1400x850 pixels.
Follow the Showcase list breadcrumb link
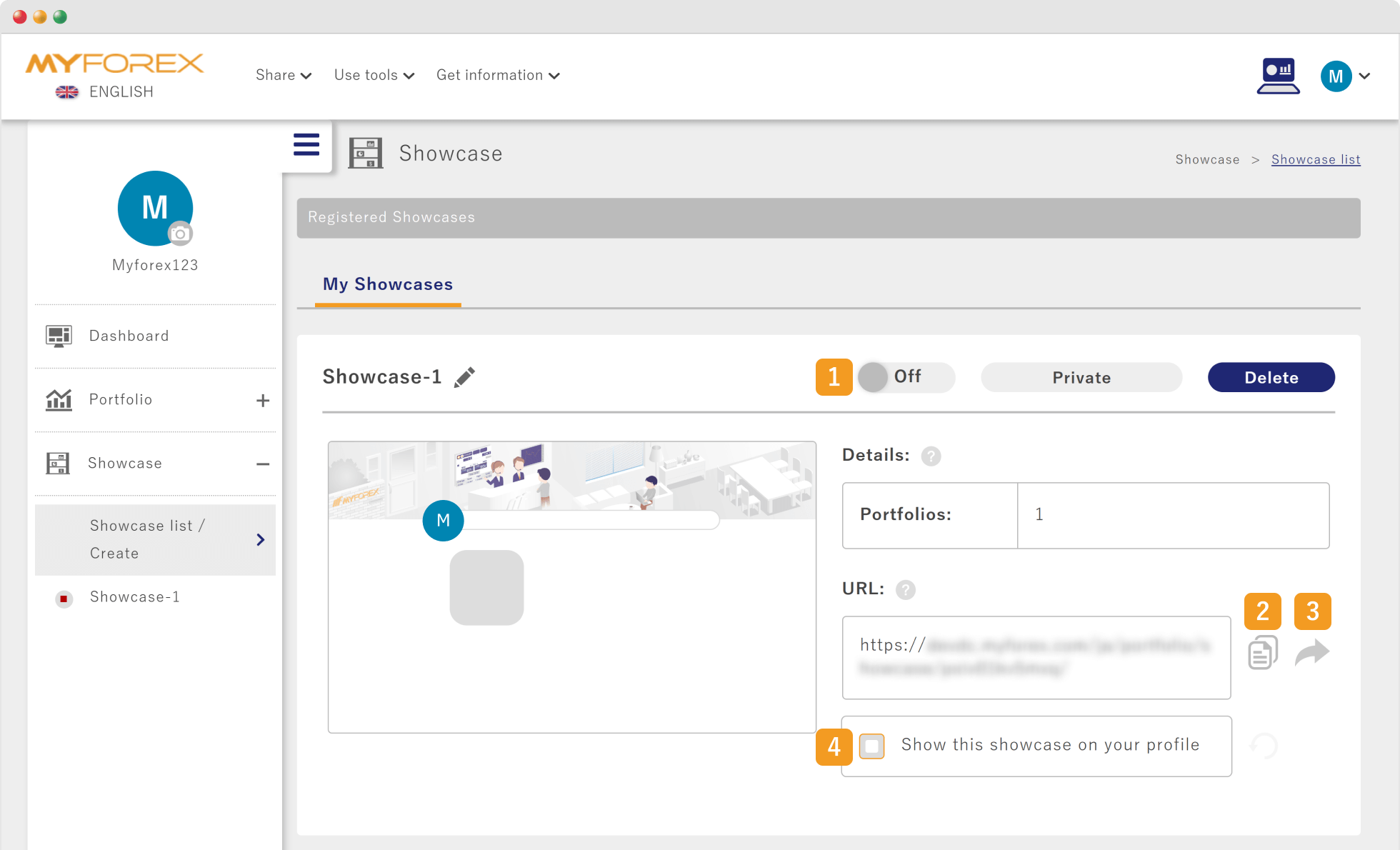(x=1316, y=159)
